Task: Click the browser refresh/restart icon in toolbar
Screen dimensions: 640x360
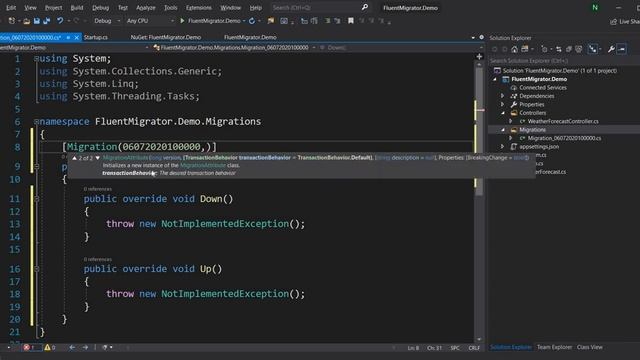Action: (x=252, y=21)
